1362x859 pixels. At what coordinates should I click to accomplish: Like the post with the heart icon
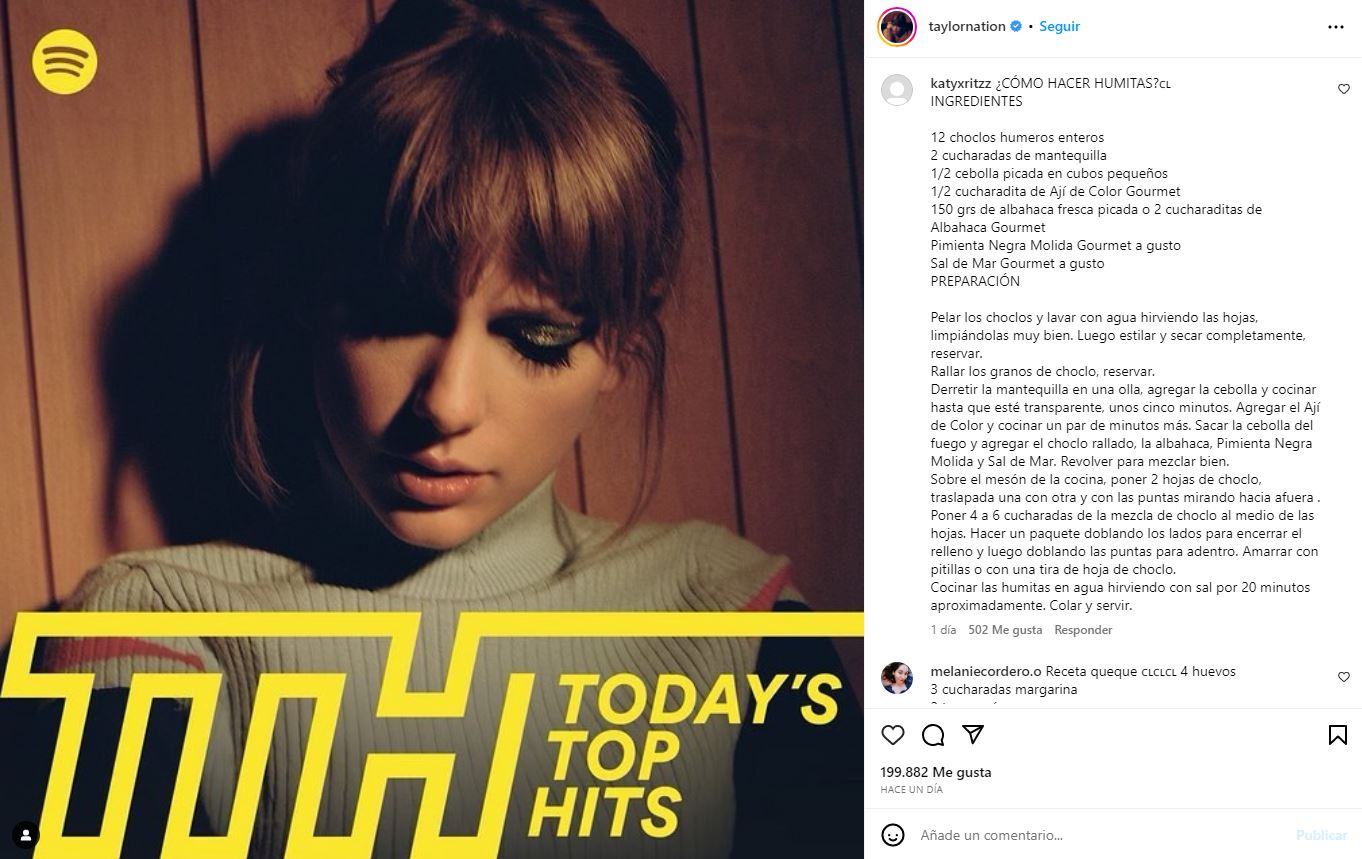pyautogui.click(x=893, y=735)
